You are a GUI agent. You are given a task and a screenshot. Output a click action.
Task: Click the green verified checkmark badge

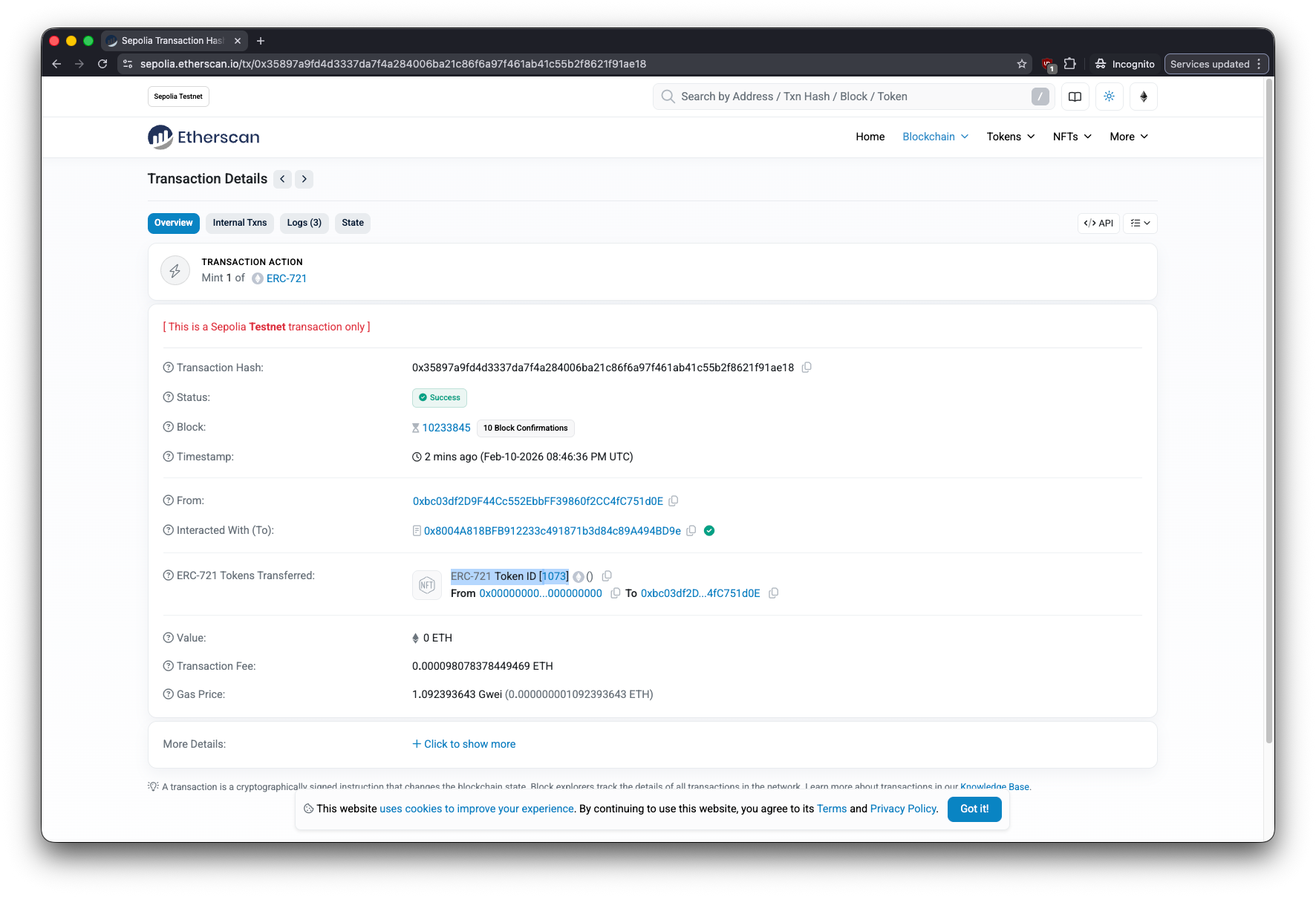(x=709, y=531)
